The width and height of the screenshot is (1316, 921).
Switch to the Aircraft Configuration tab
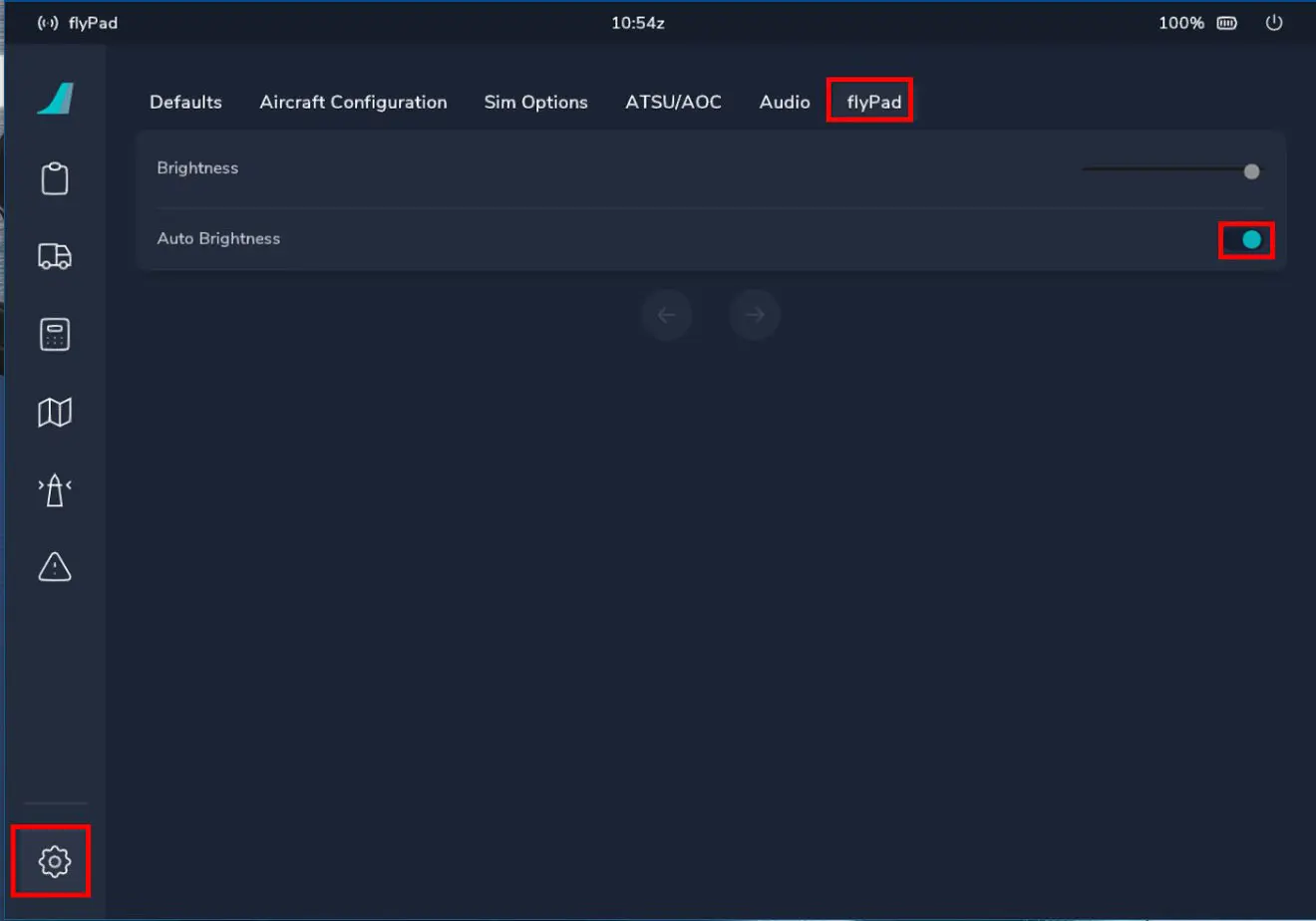click(353, 102)
